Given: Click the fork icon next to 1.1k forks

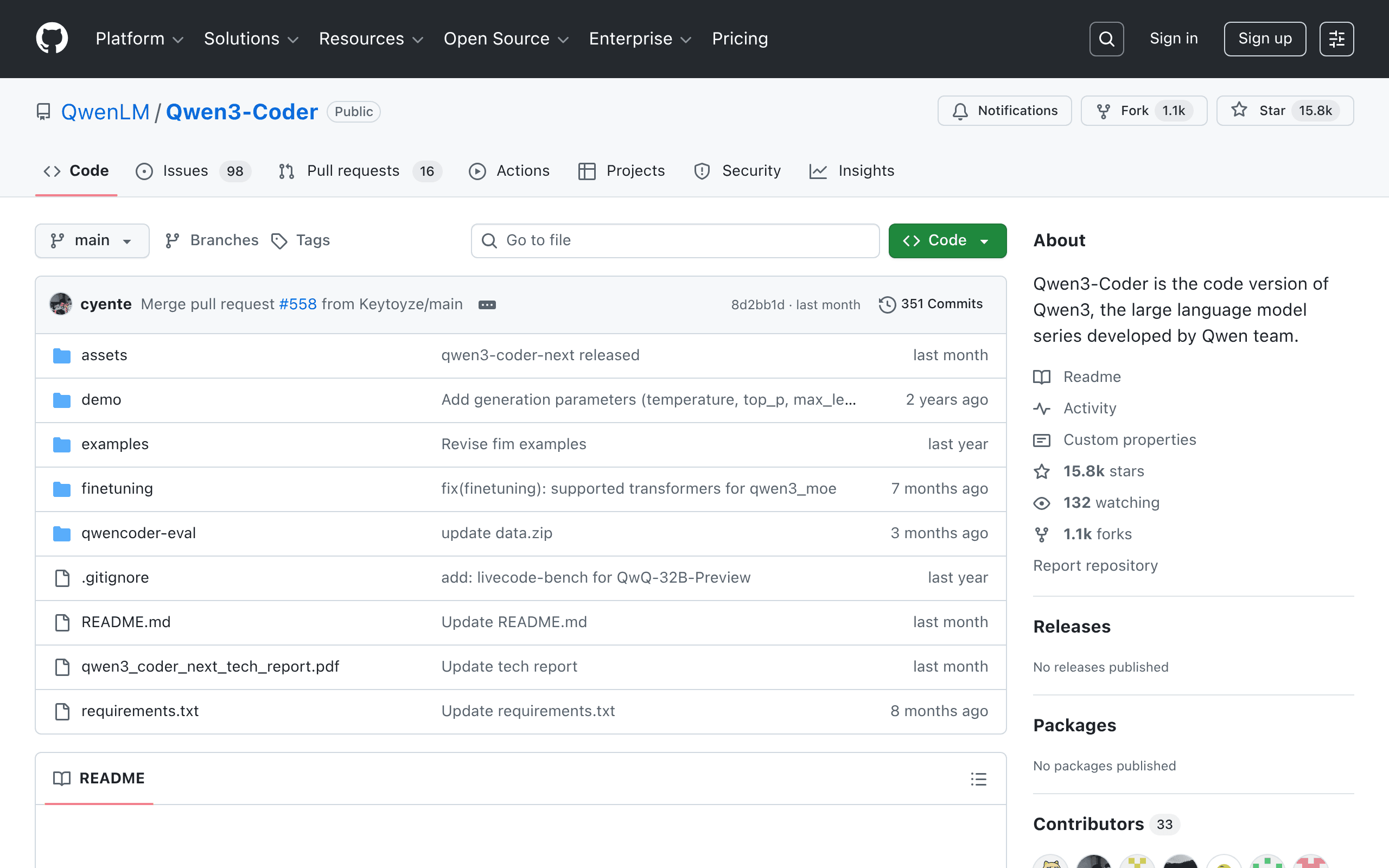Looking at the screenshot, I should click(x=1042, y=534).
